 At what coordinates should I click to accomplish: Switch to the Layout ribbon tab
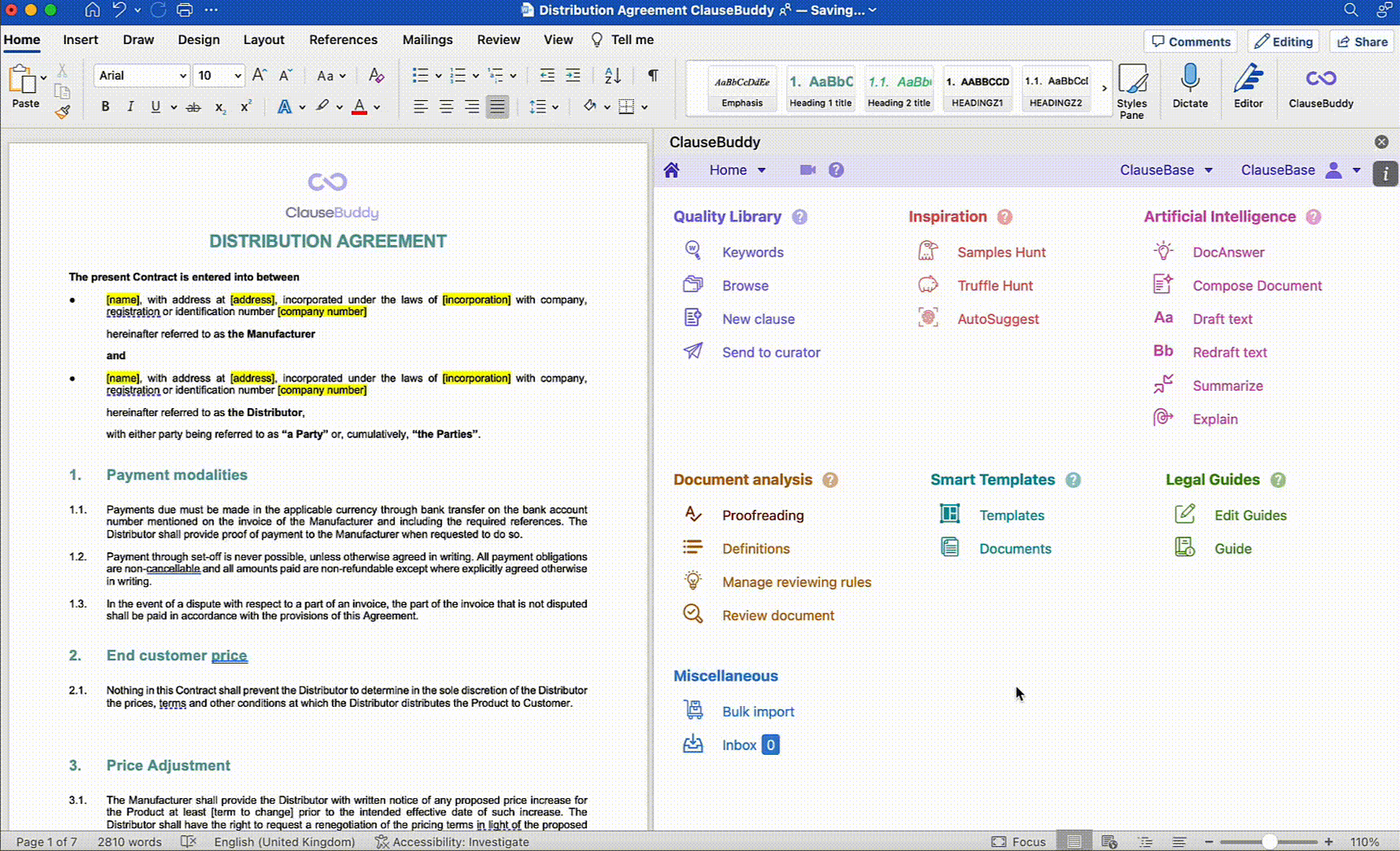coord(264,40)
